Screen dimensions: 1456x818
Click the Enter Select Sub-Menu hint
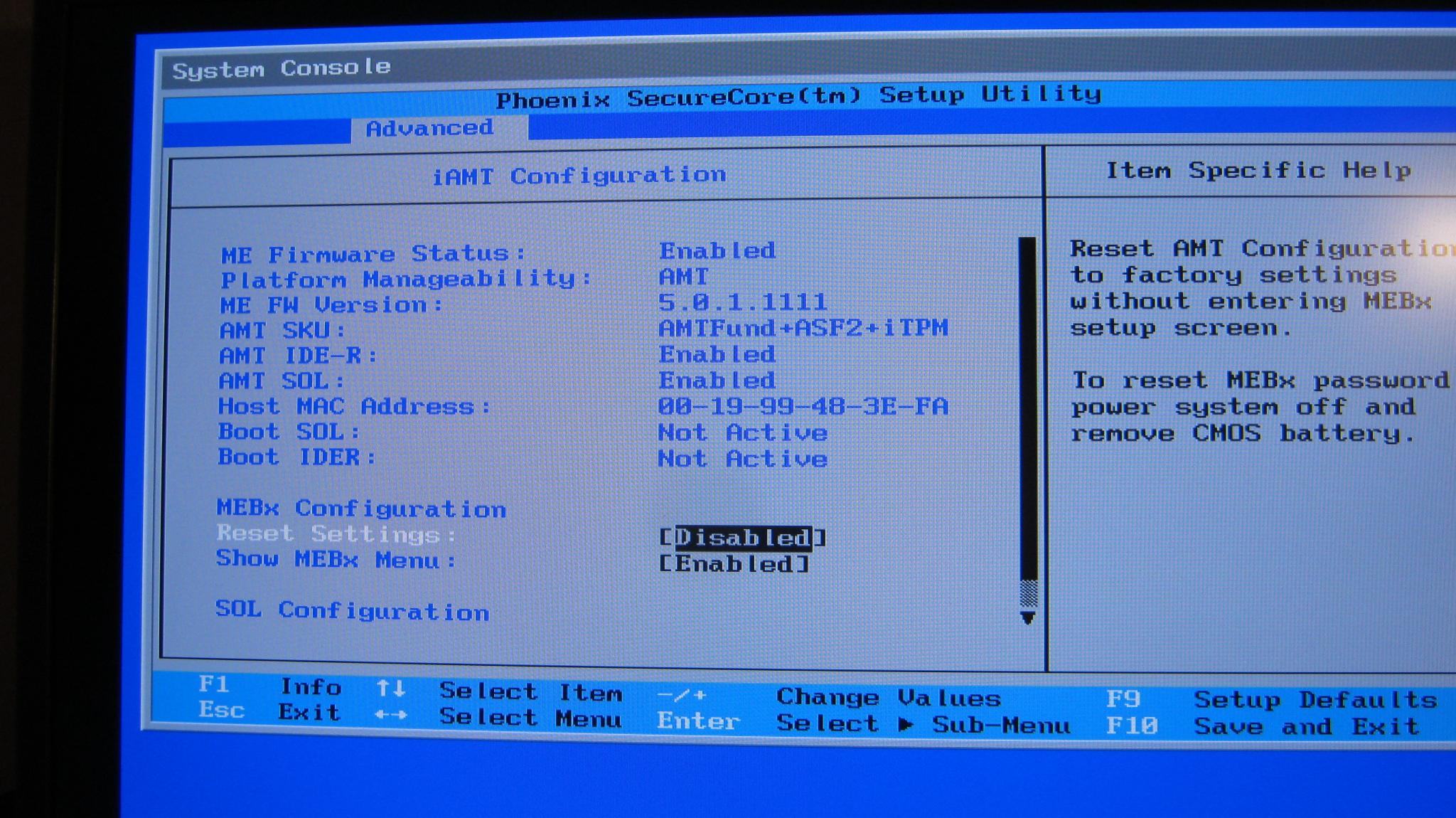pyautogui.click(x=863, y=723)
